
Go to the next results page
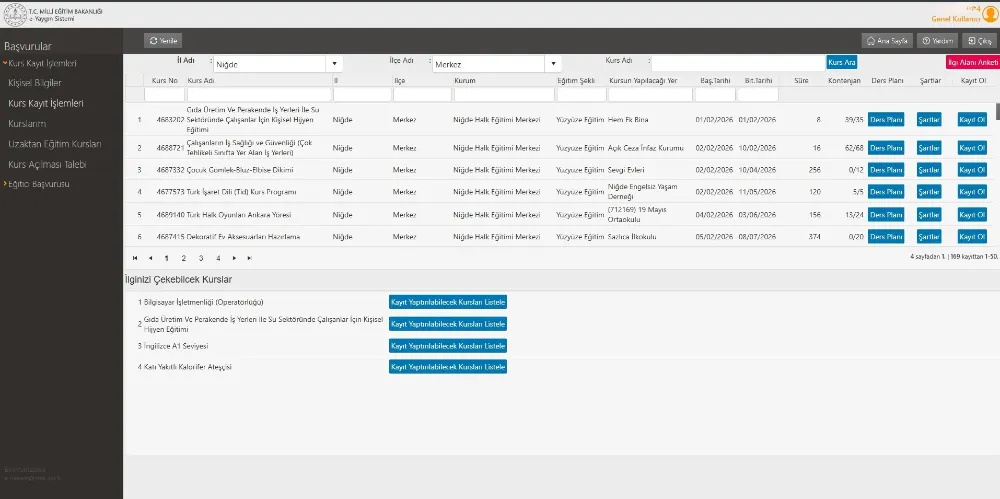(x=234, y=258)
